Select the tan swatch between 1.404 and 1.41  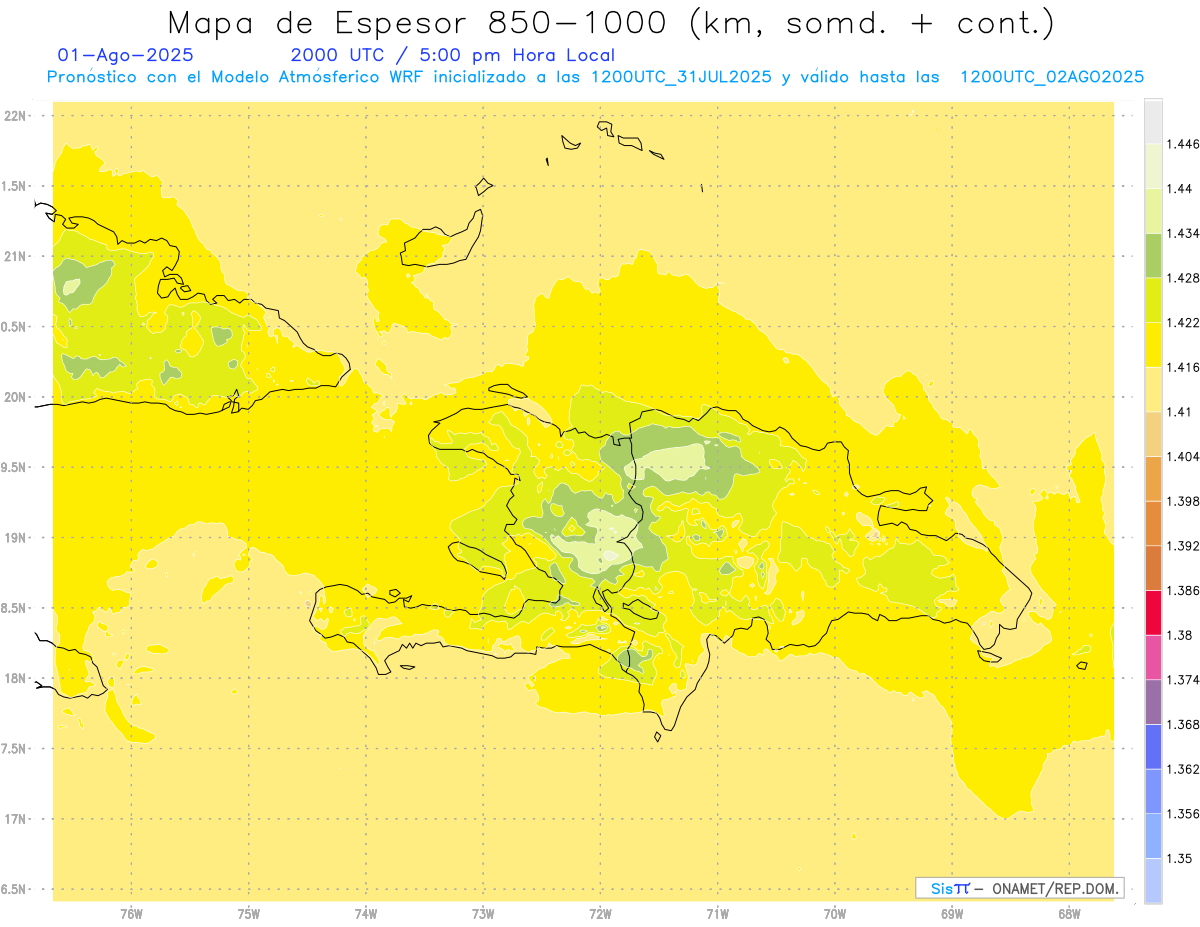tap(1153, 434)
